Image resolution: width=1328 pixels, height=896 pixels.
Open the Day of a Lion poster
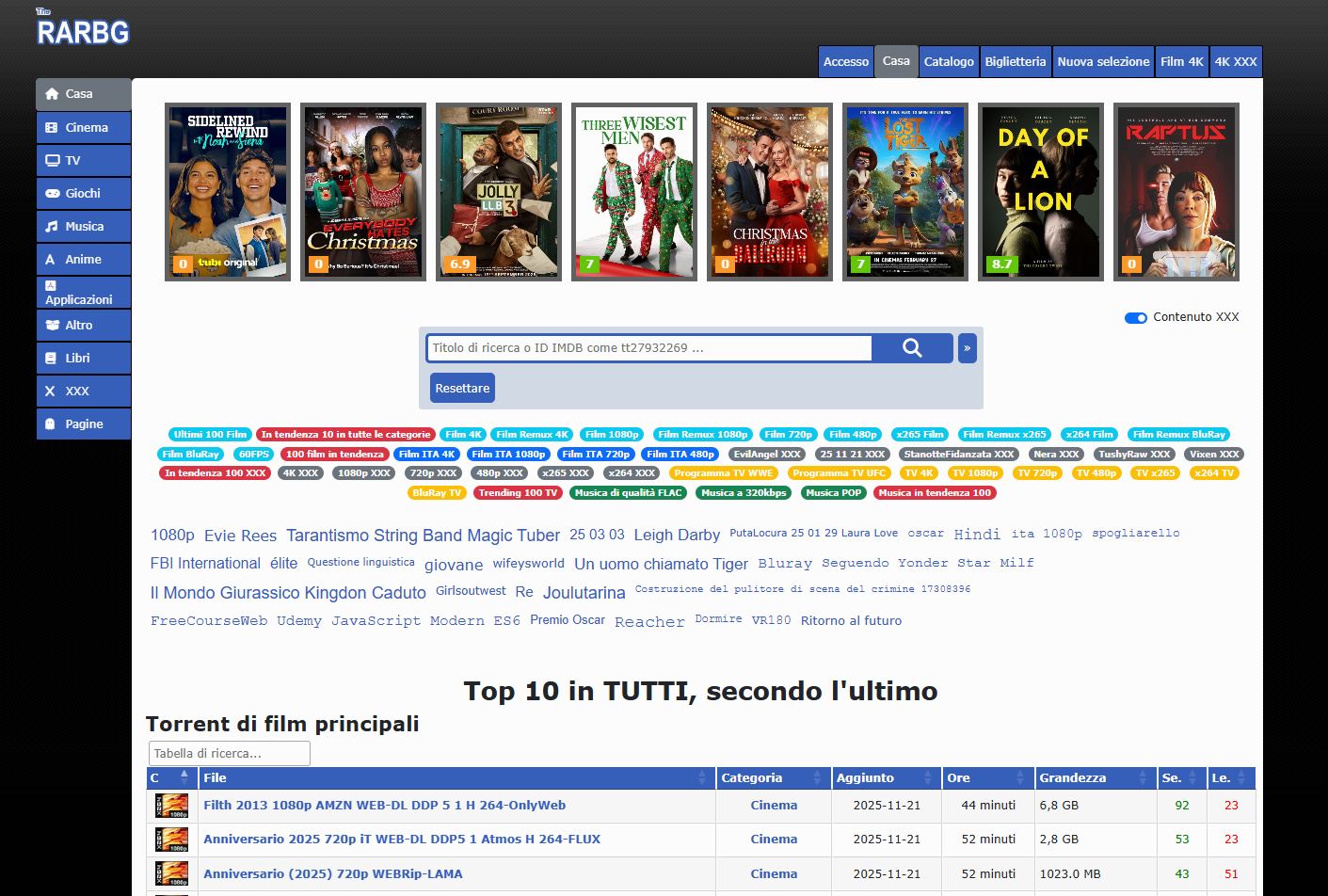1039,192
